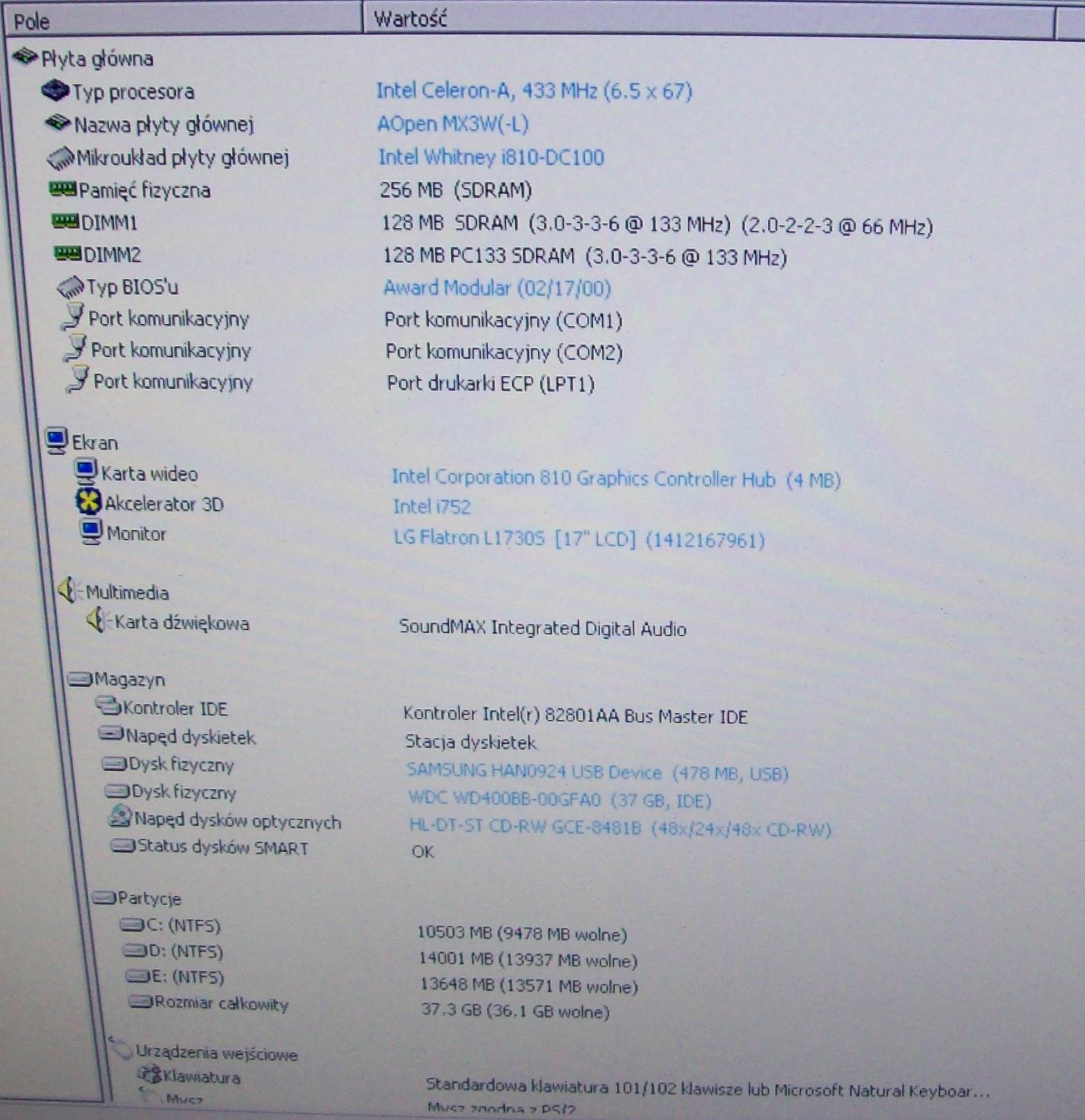This screenshot has width=1085, height=1120.
Task: Select "14001 MB (13937 MB wolne)"
Action: click(528, 960)
